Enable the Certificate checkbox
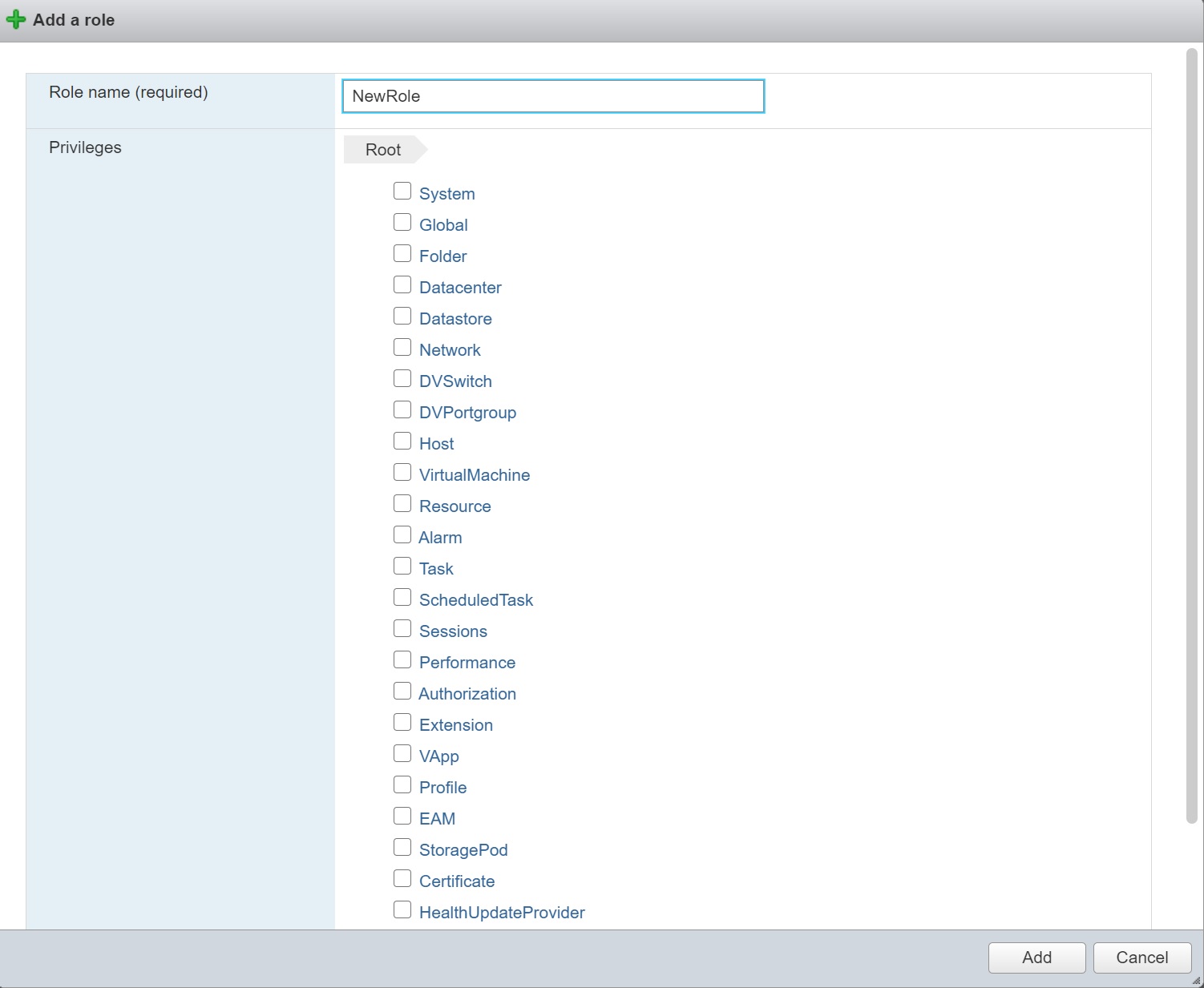 coord(402,879)
